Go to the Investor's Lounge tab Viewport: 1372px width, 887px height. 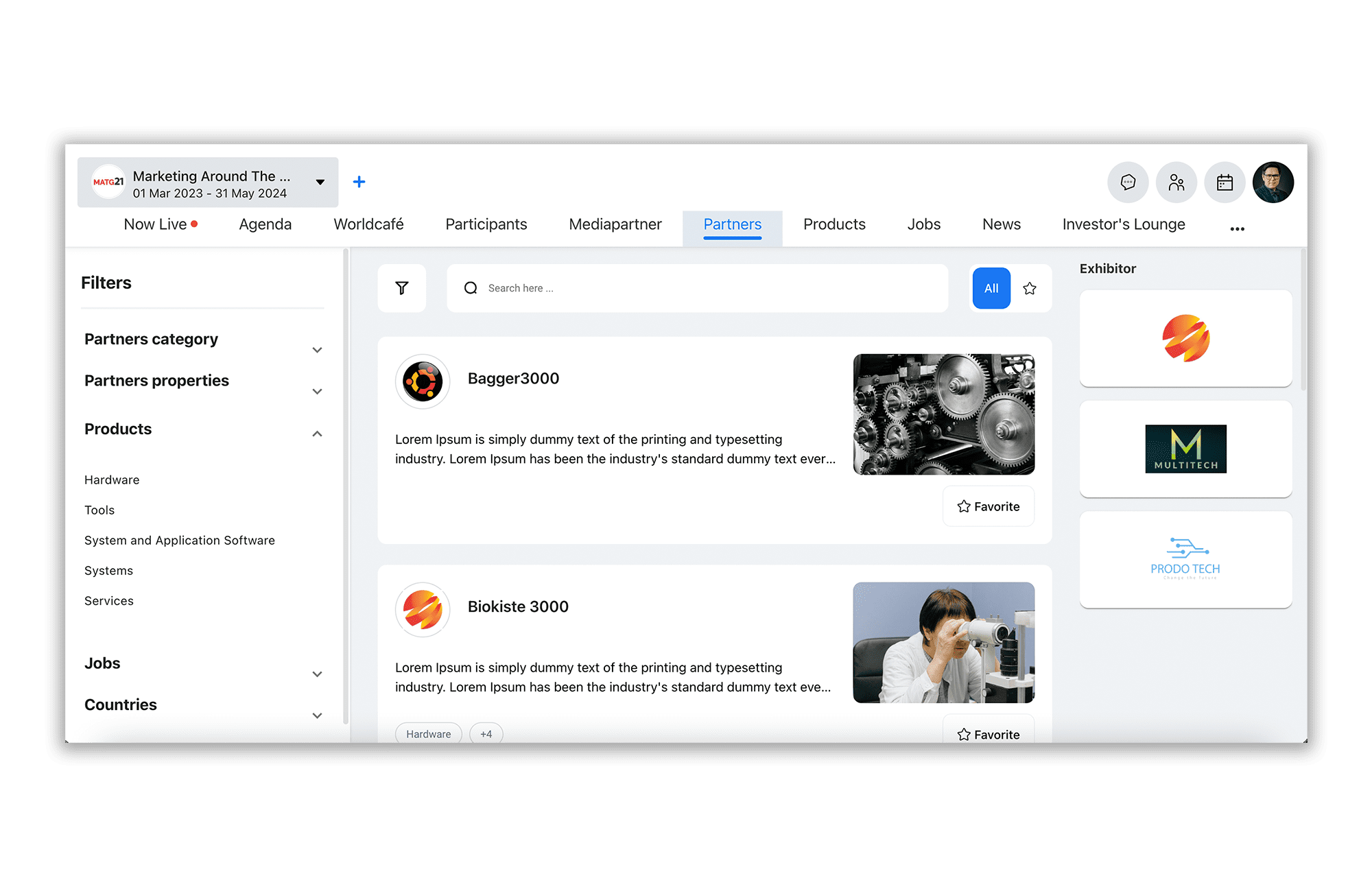click(1123, 224)
